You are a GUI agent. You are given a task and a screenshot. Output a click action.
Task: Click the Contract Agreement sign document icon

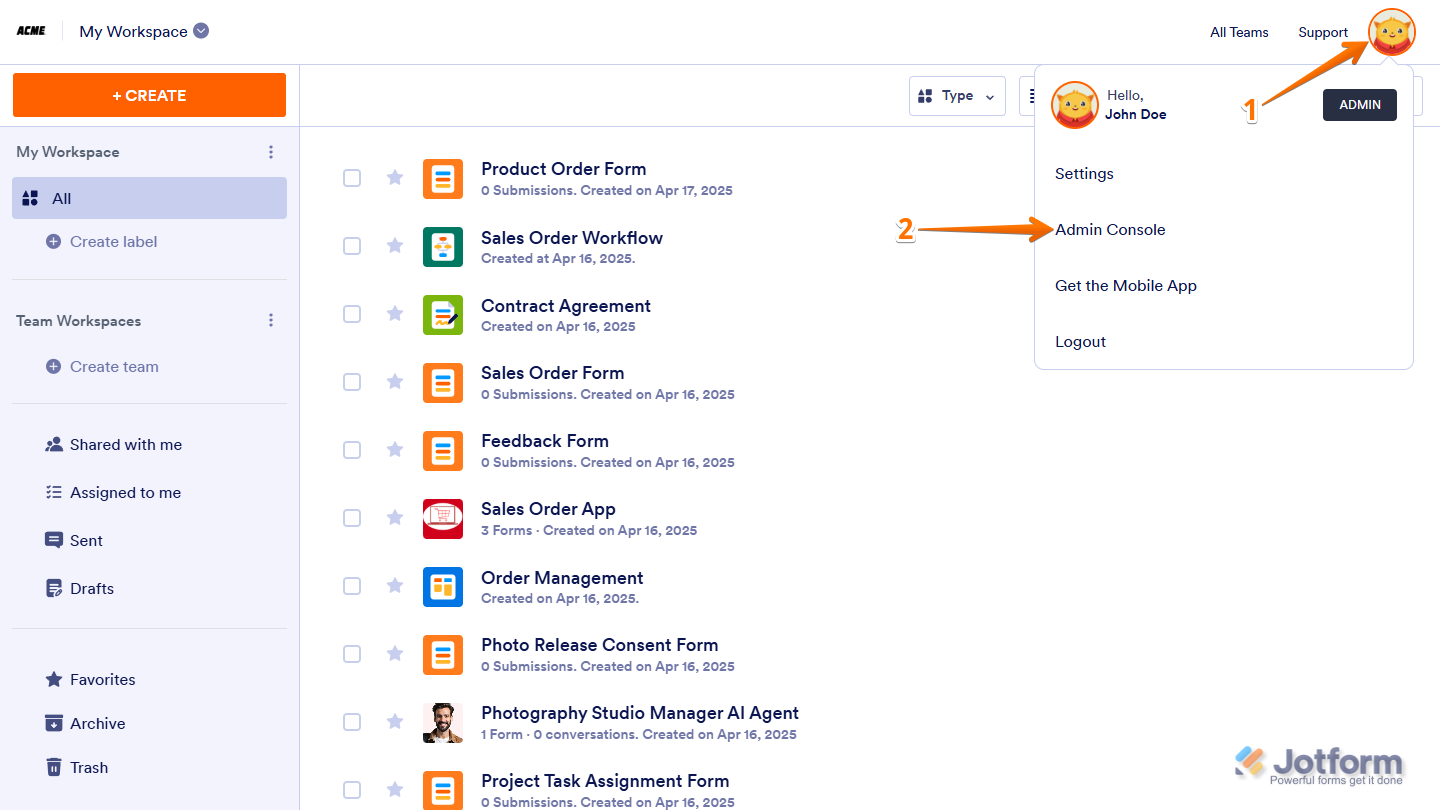(443, 315)
